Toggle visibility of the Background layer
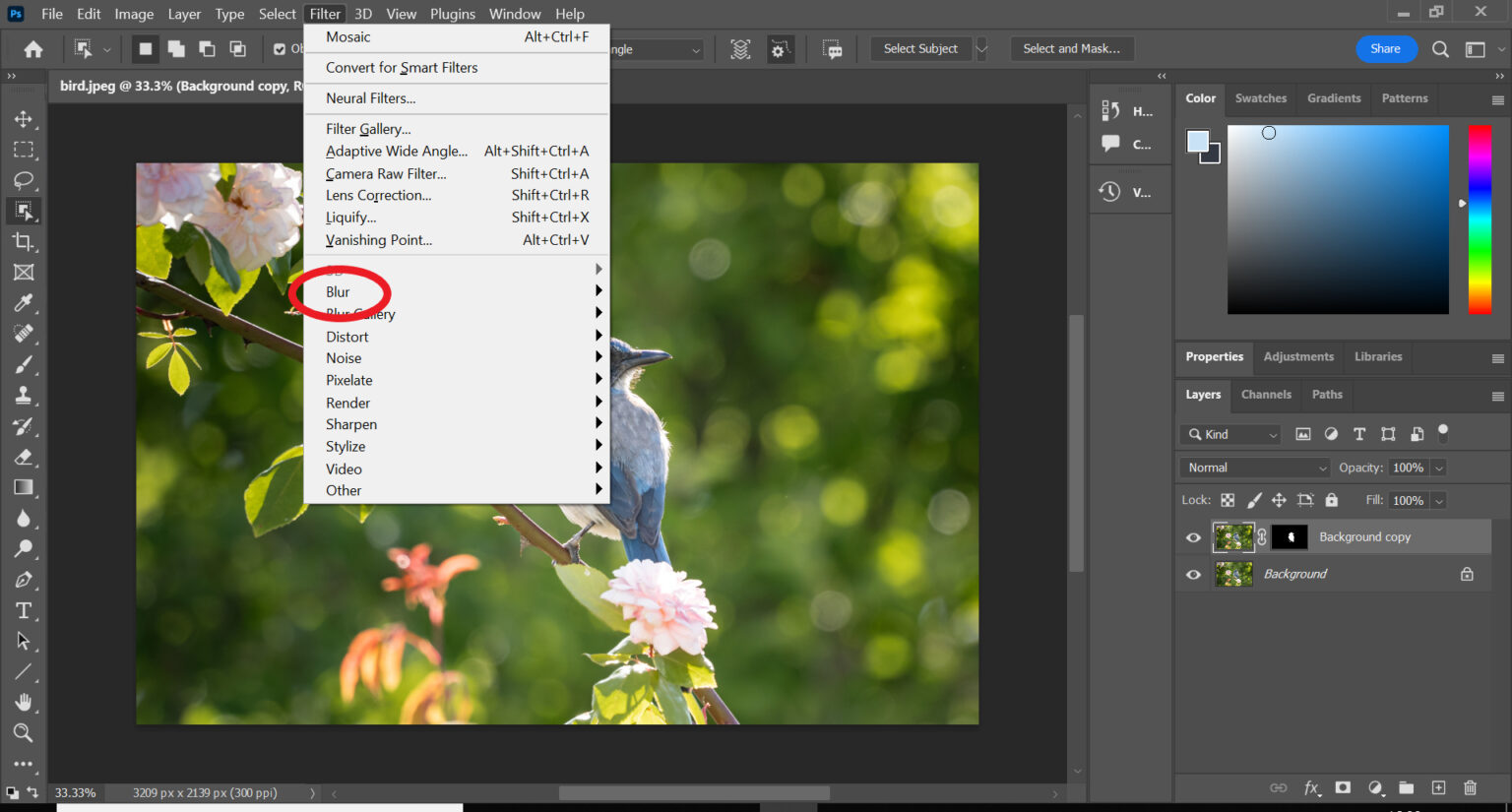Viewport: 1512px width, 812px height. pos(1192,574)
